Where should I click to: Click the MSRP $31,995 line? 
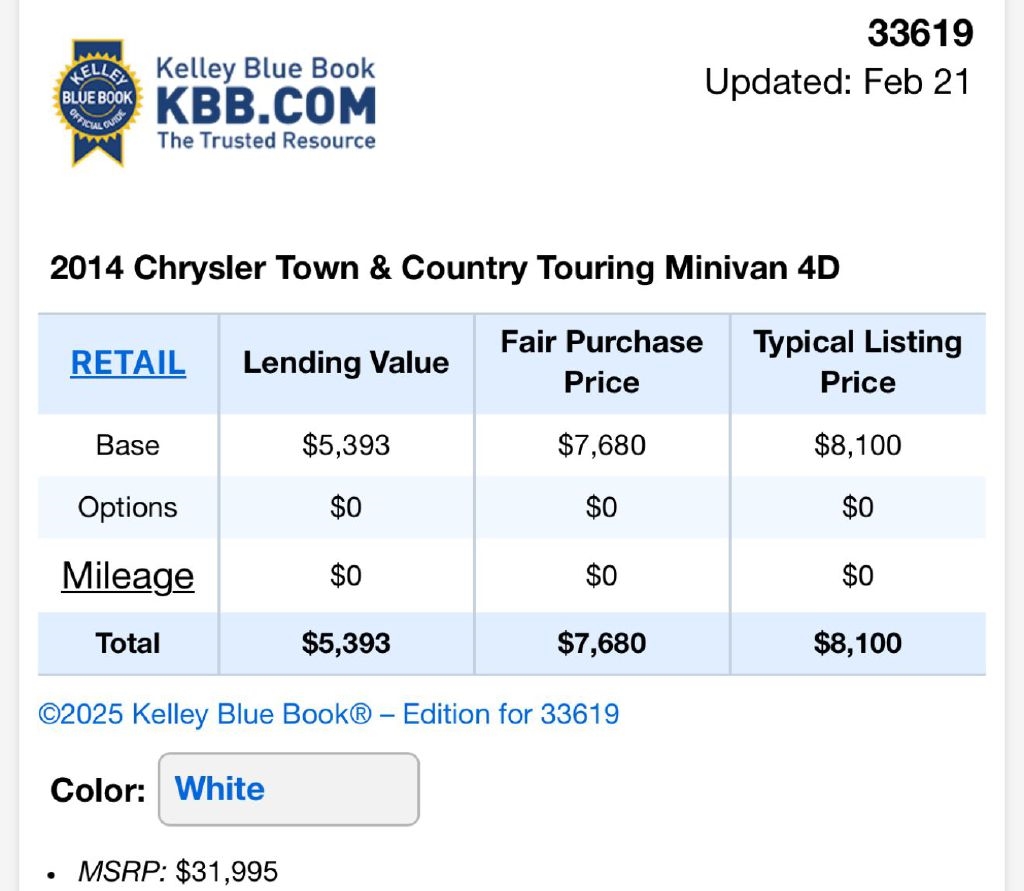(x=177, y=872)
